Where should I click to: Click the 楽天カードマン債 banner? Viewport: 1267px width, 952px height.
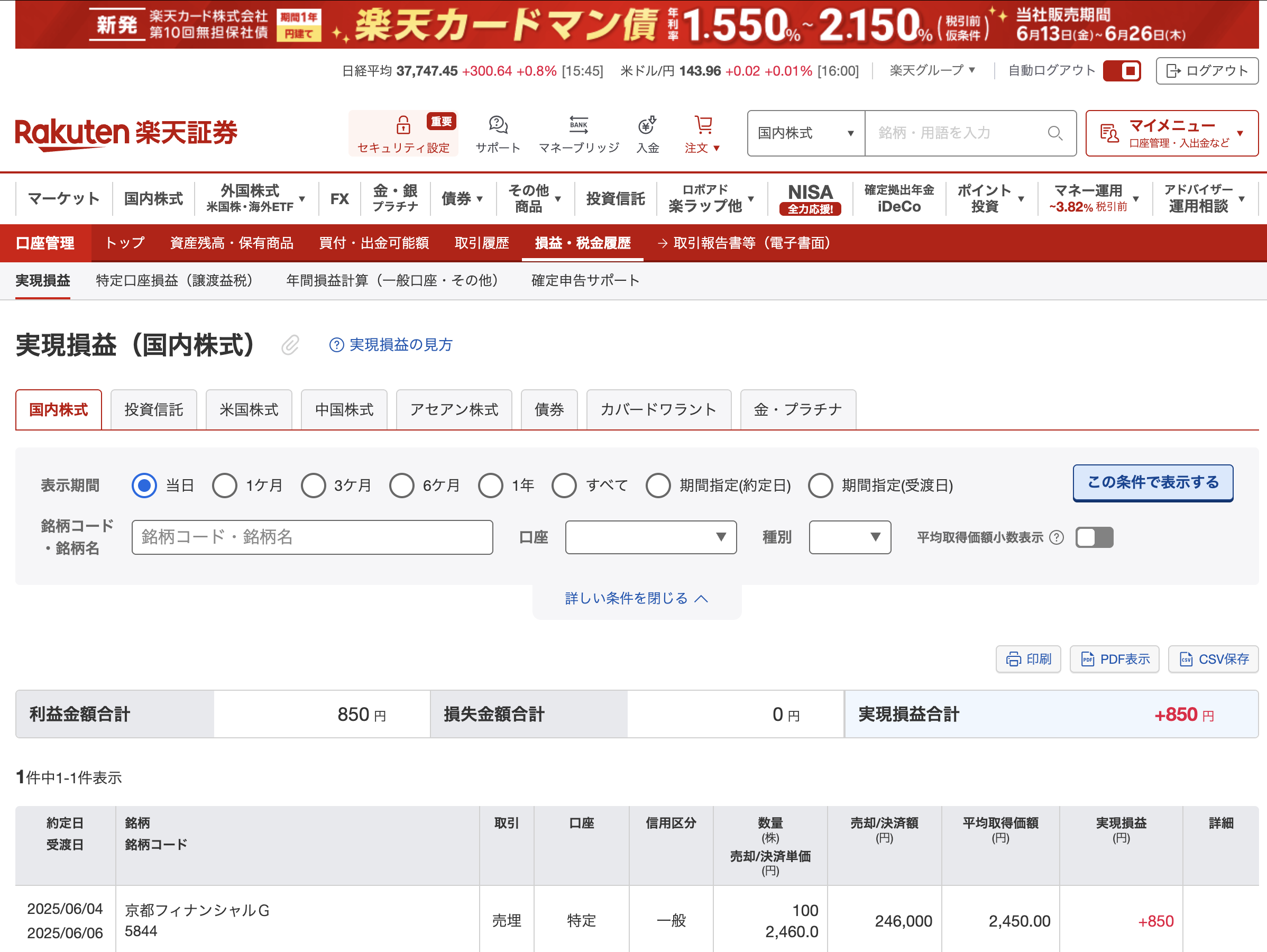(x=636, y=25)
